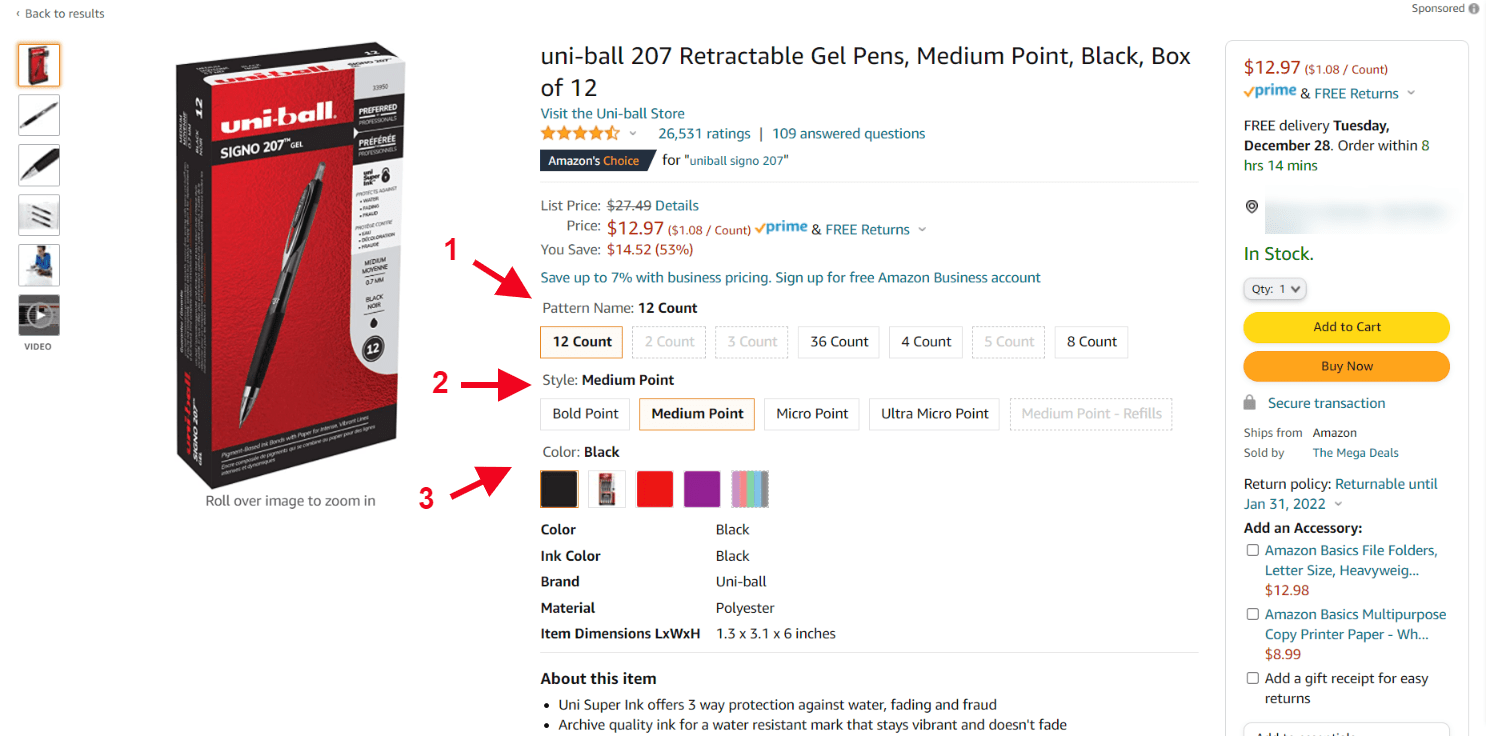Open the Visit the Uni-ball Store link
Image resolution: width=1486 pixels, height=736 pixels.
[x=612, y=113]
